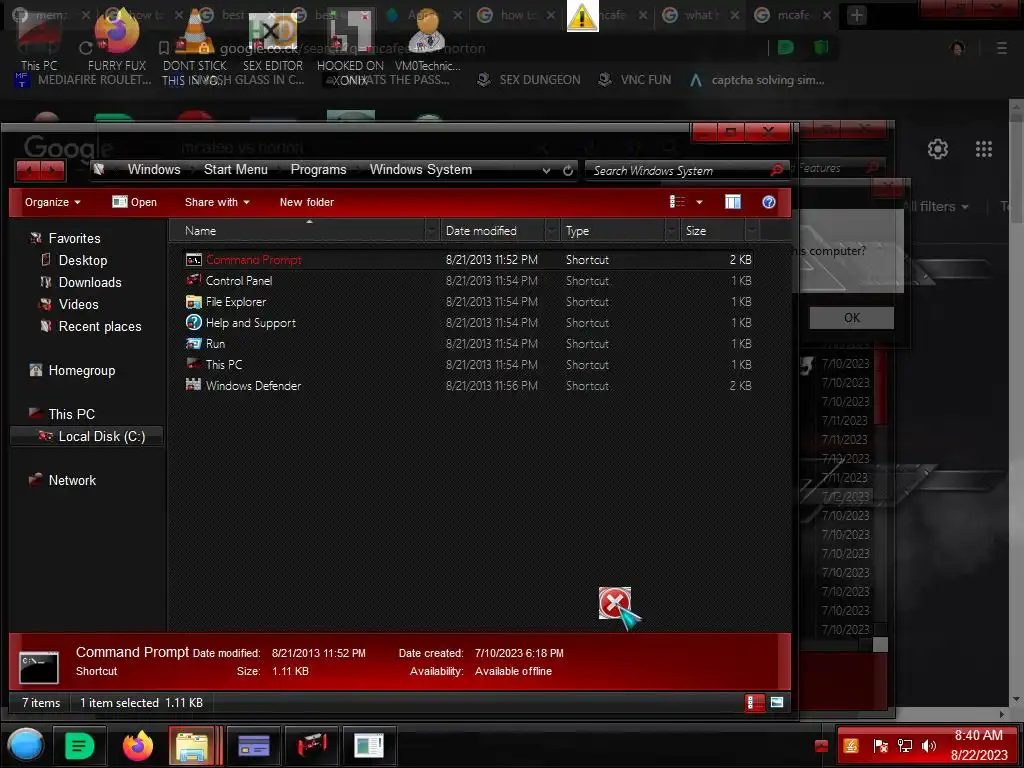Navigate to Start Menu in breadcrumb
The image size is (1024, 768).
point(236,169)
